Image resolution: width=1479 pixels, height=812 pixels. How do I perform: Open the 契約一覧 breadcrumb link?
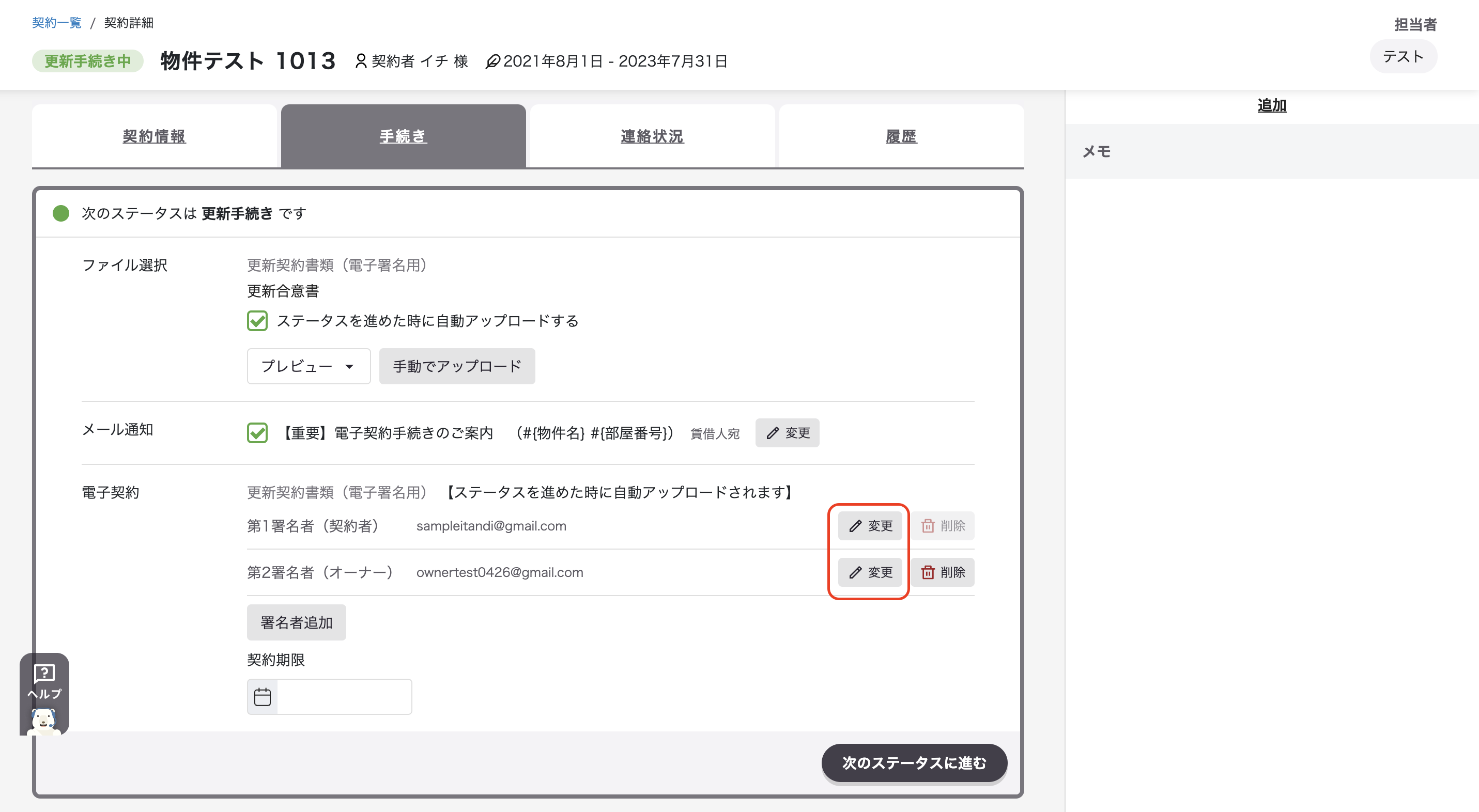pos(57,22)
